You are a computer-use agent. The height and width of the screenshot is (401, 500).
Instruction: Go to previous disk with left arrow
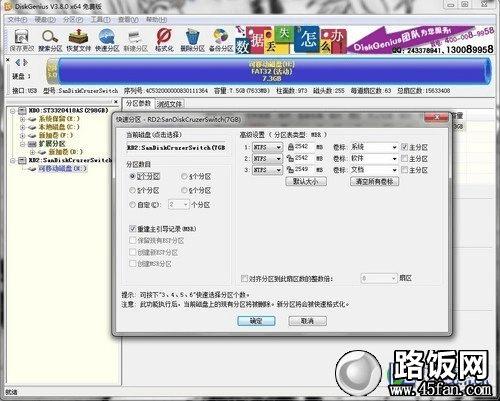[18, 62]
